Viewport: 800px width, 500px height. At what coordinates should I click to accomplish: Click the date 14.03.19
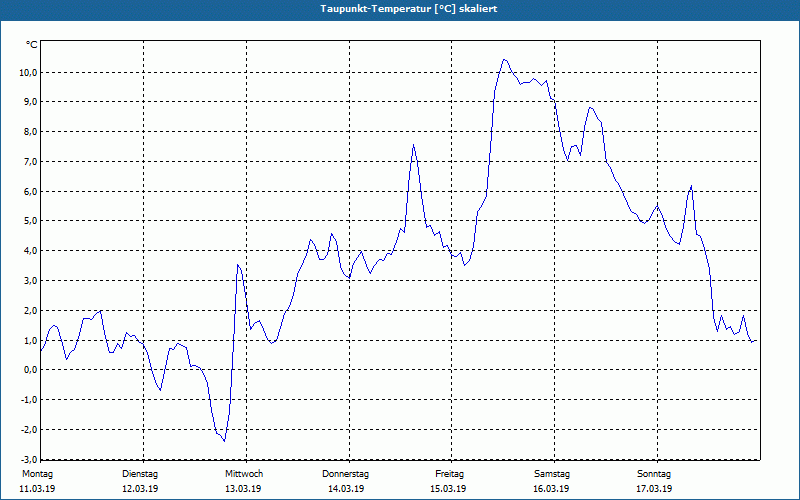[346, 489]
